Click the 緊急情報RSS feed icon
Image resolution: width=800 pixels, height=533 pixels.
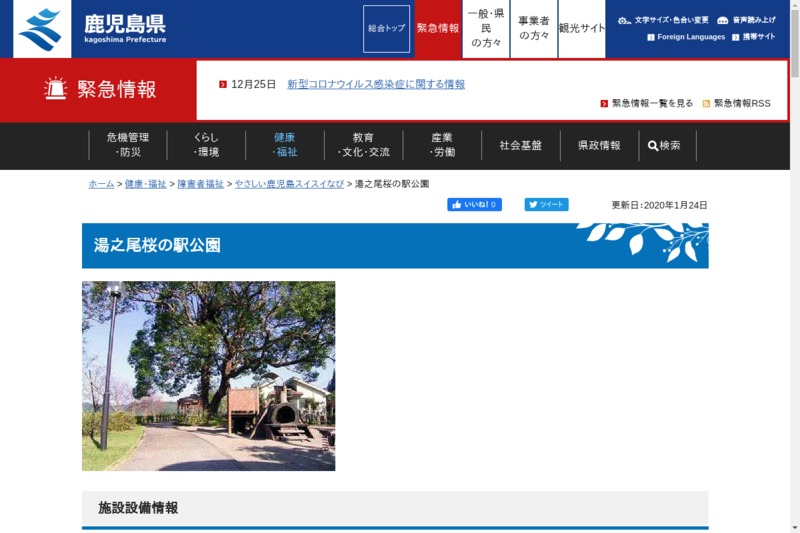706,104
